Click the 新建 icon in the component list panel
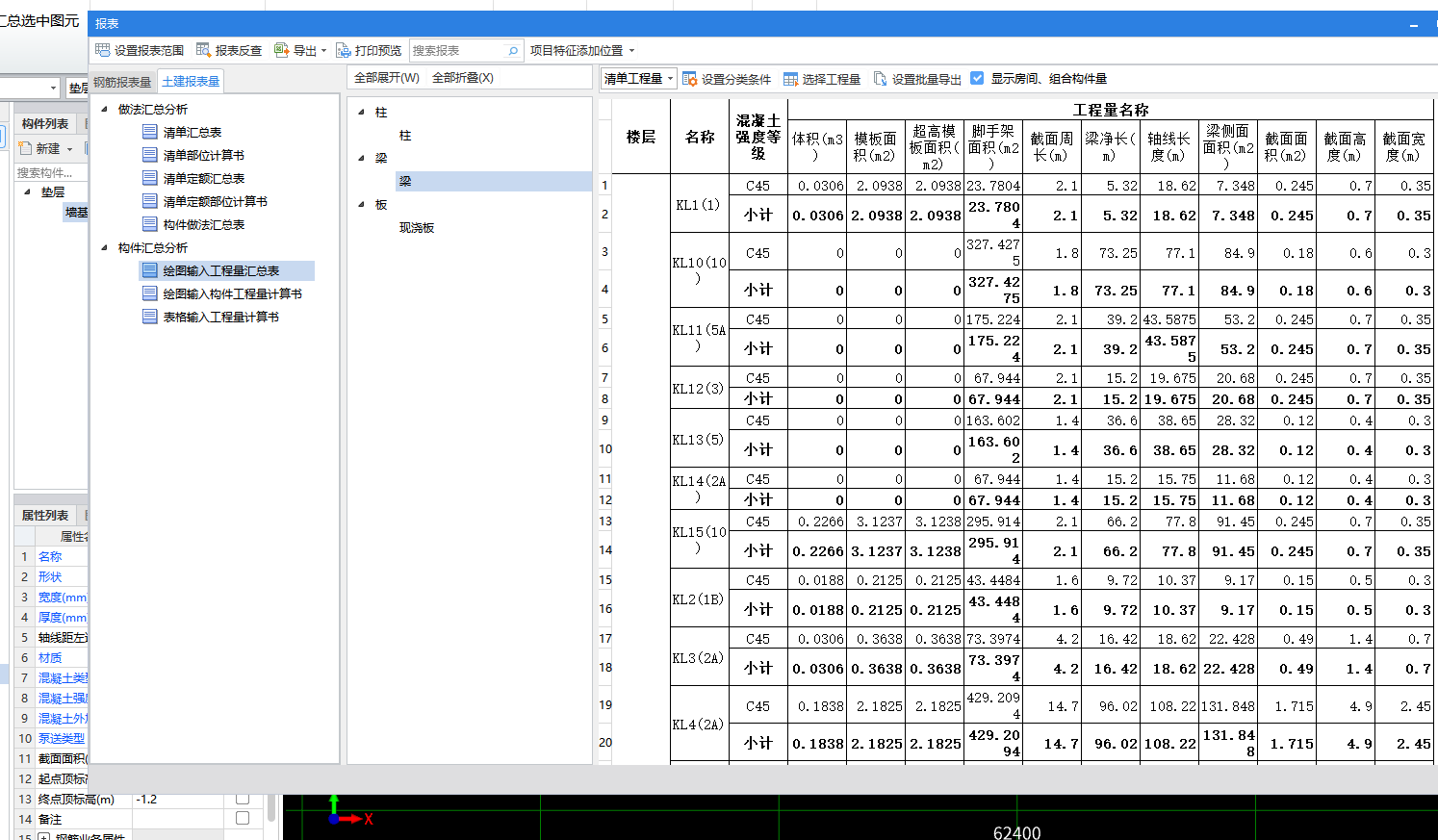The image size is (1438, 840). [x=26, y=148]
